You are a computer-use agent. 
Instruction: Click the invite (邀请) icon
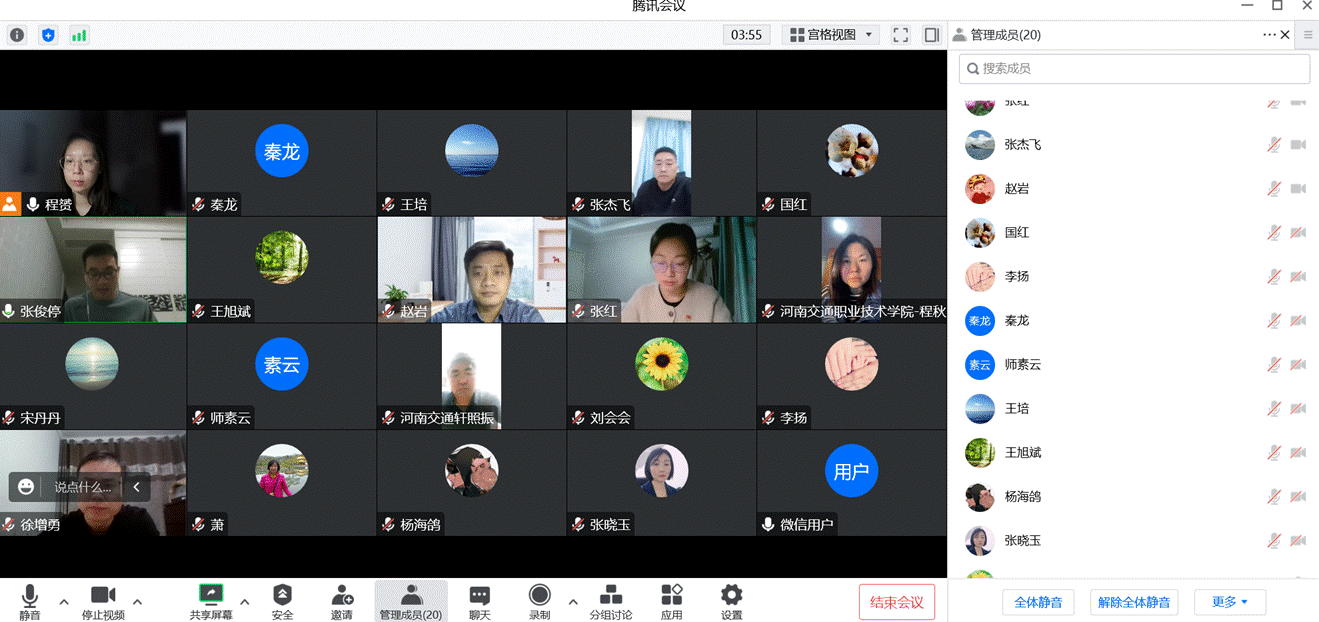coord(342,596)
